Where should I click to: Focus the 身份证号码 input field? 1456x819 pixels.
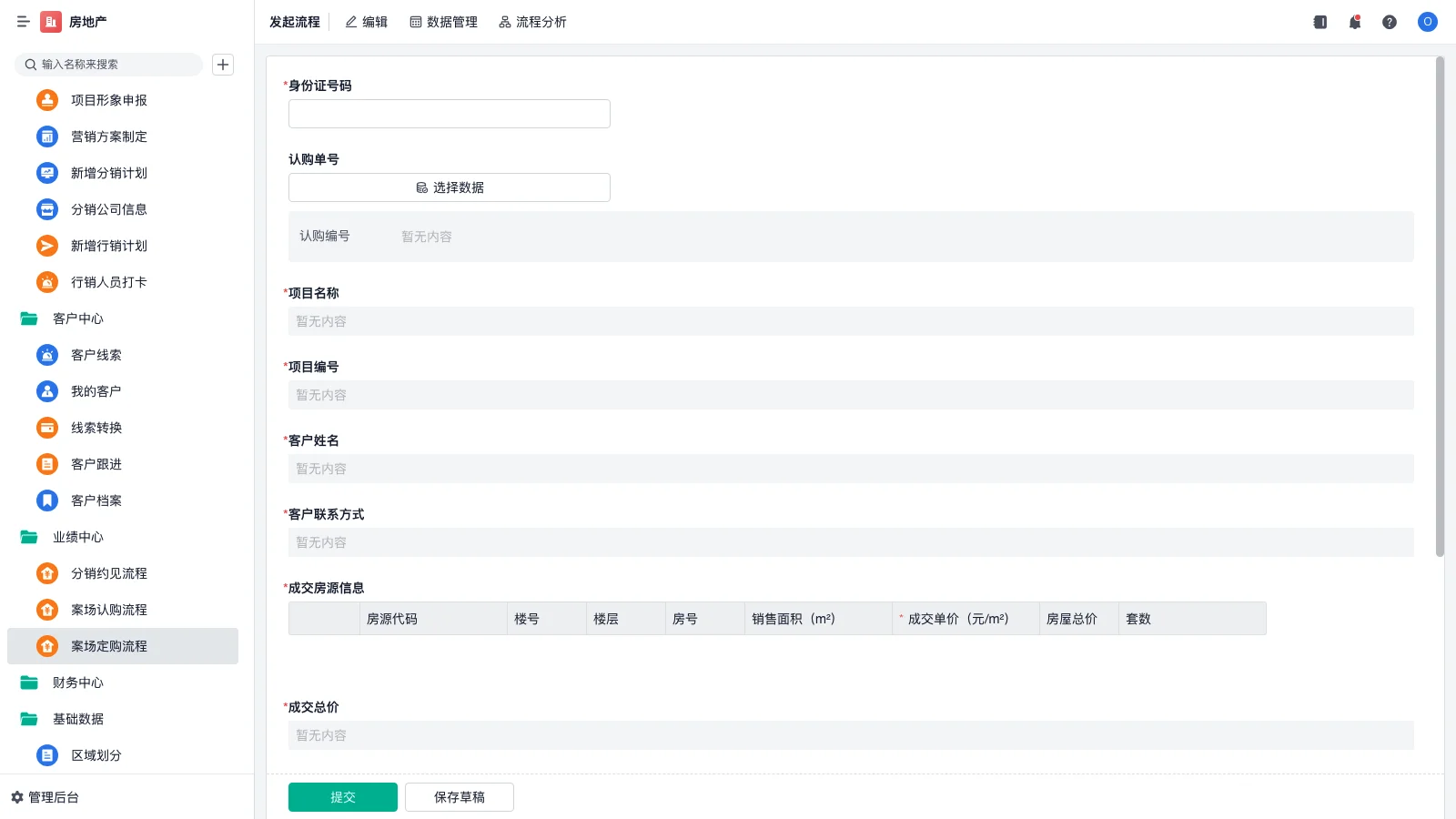click(x=450, y=114)
